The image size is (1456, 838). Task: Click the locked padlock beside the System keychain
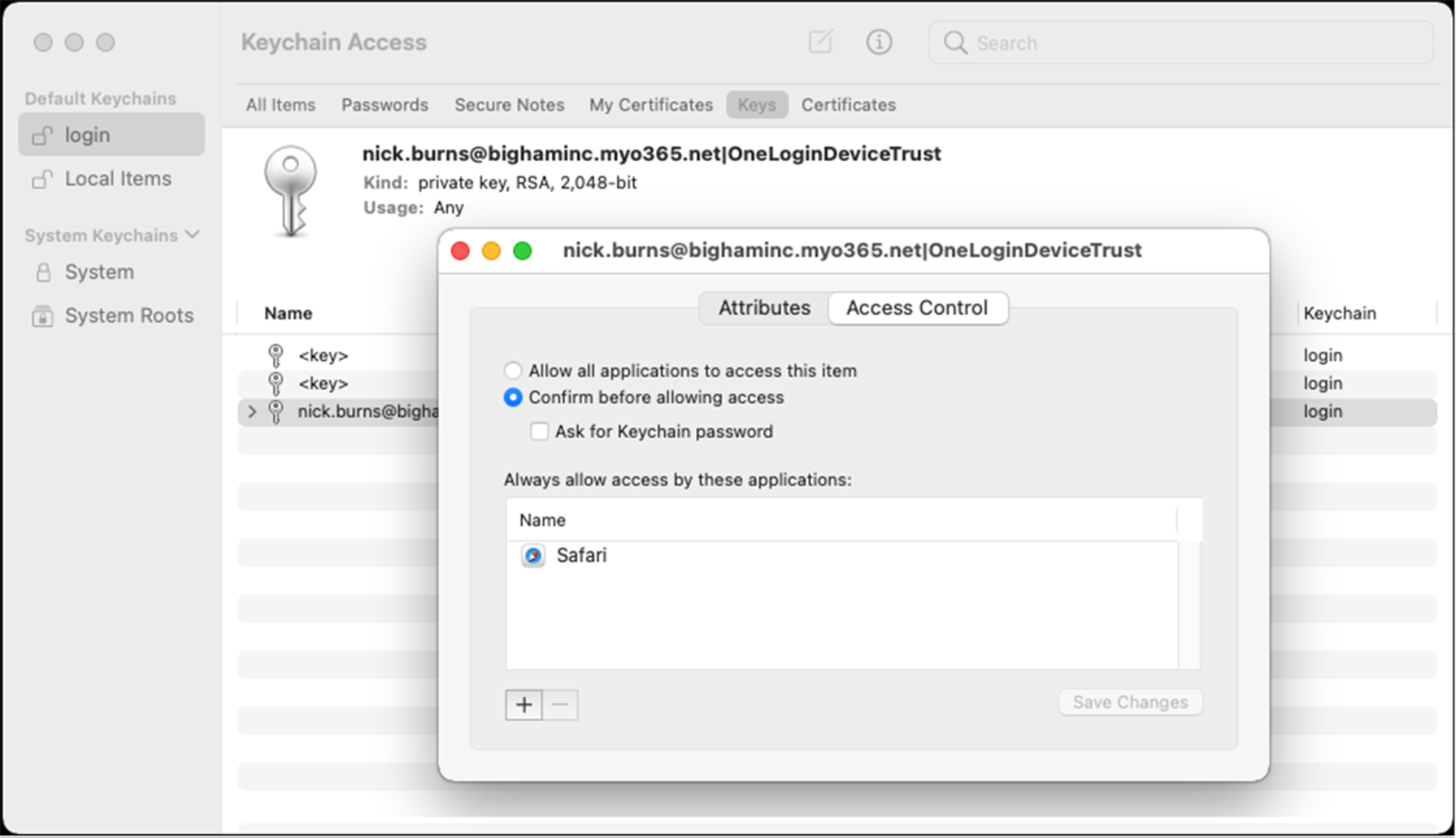43,272
